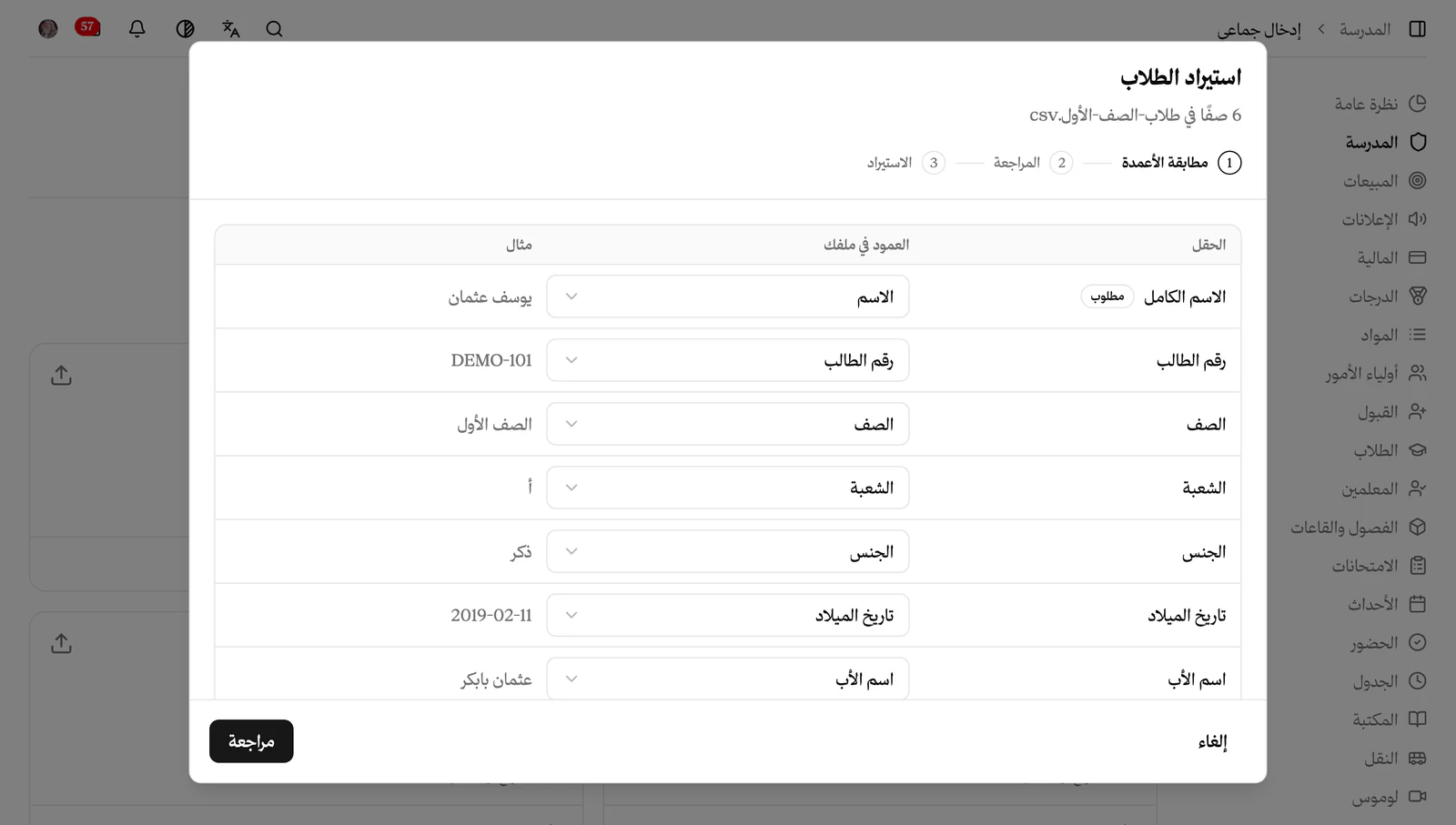The width and height of the screenshot is (1456, 825).
Task: Open the column dropdown for رقم الطالب field
Action: pyautogui.click(x=728, y=360)
